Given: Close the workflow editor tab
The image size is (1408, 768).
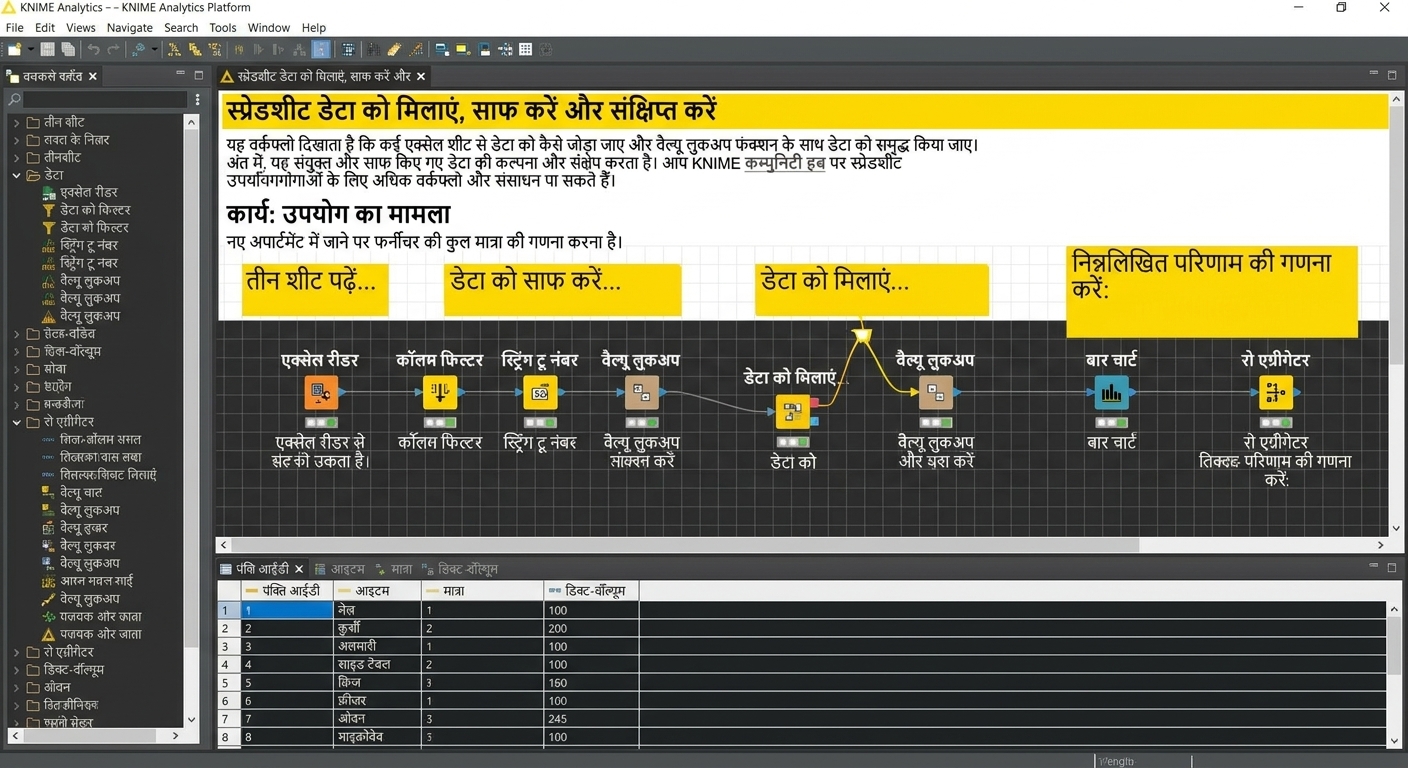Looking at the screenshot, I should click(421, 76).
